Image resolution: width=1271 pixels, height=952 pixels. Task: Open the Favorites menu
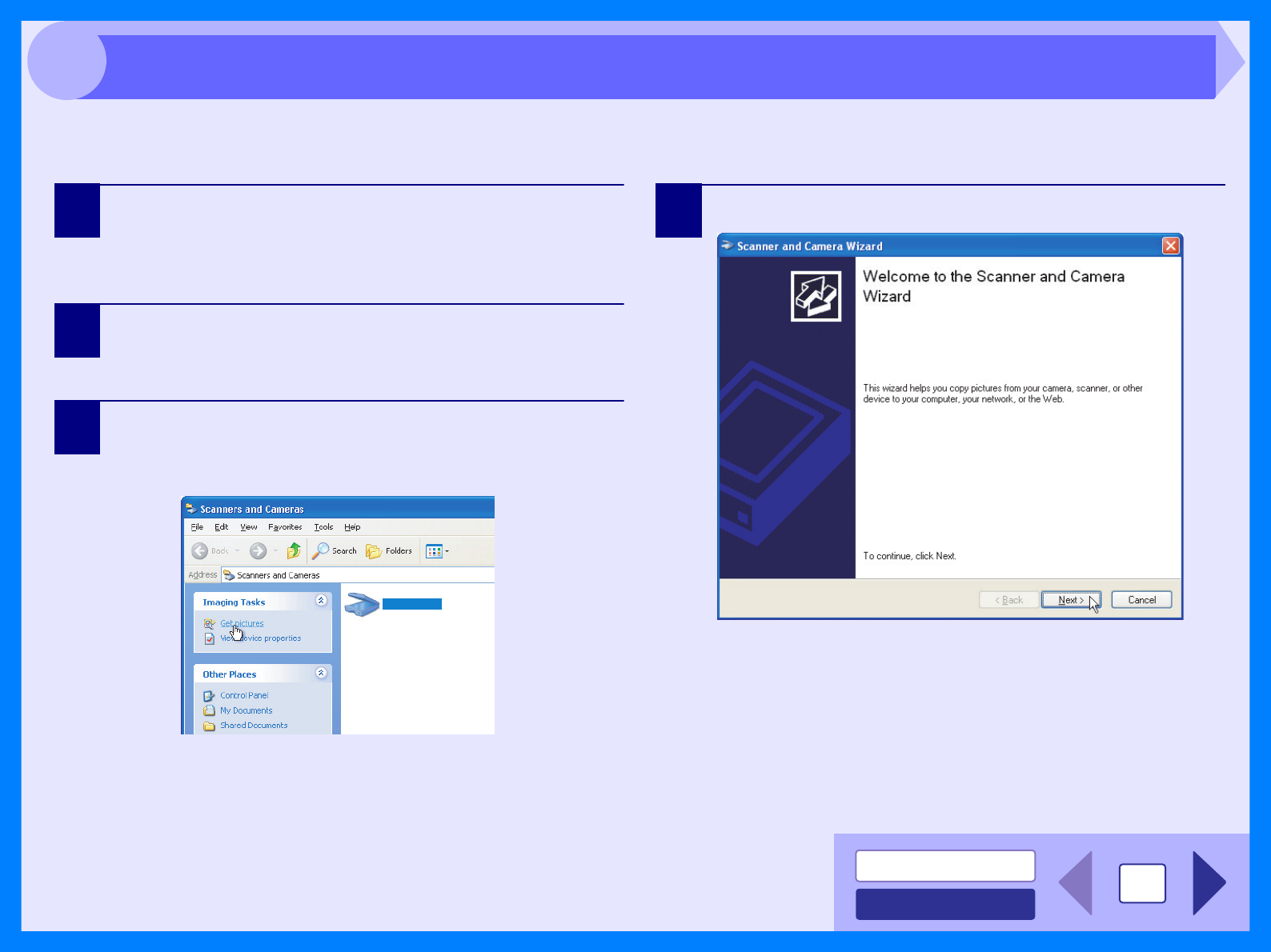point(285,527)
